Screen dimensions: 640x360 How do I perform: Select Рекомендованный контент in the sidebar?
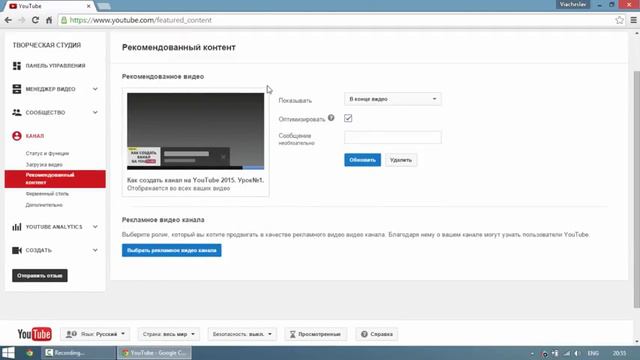pos(55,179)
